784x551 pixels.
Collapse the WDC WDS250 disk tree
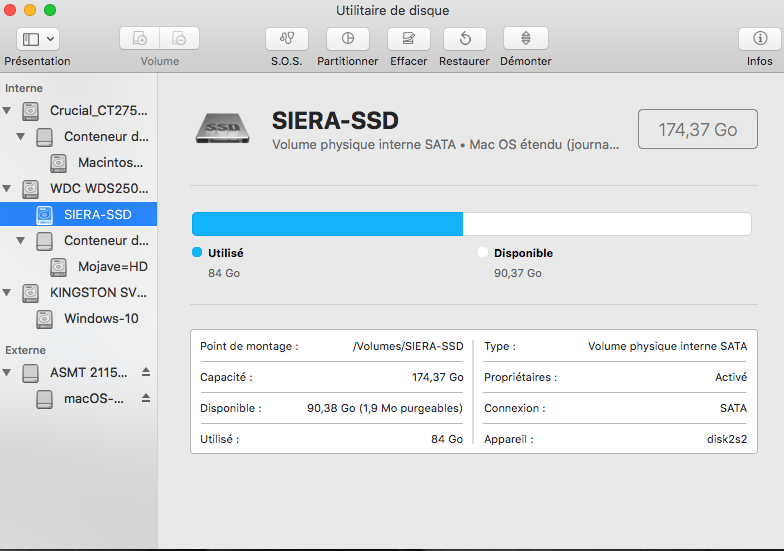pos(7,188)
